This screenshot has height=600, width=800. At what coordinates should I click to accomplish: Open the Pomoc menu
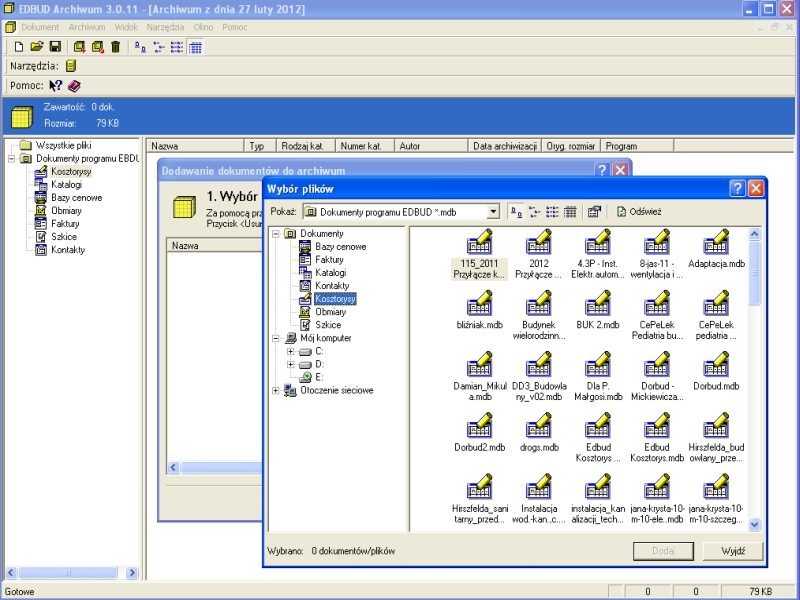(235, 27)
